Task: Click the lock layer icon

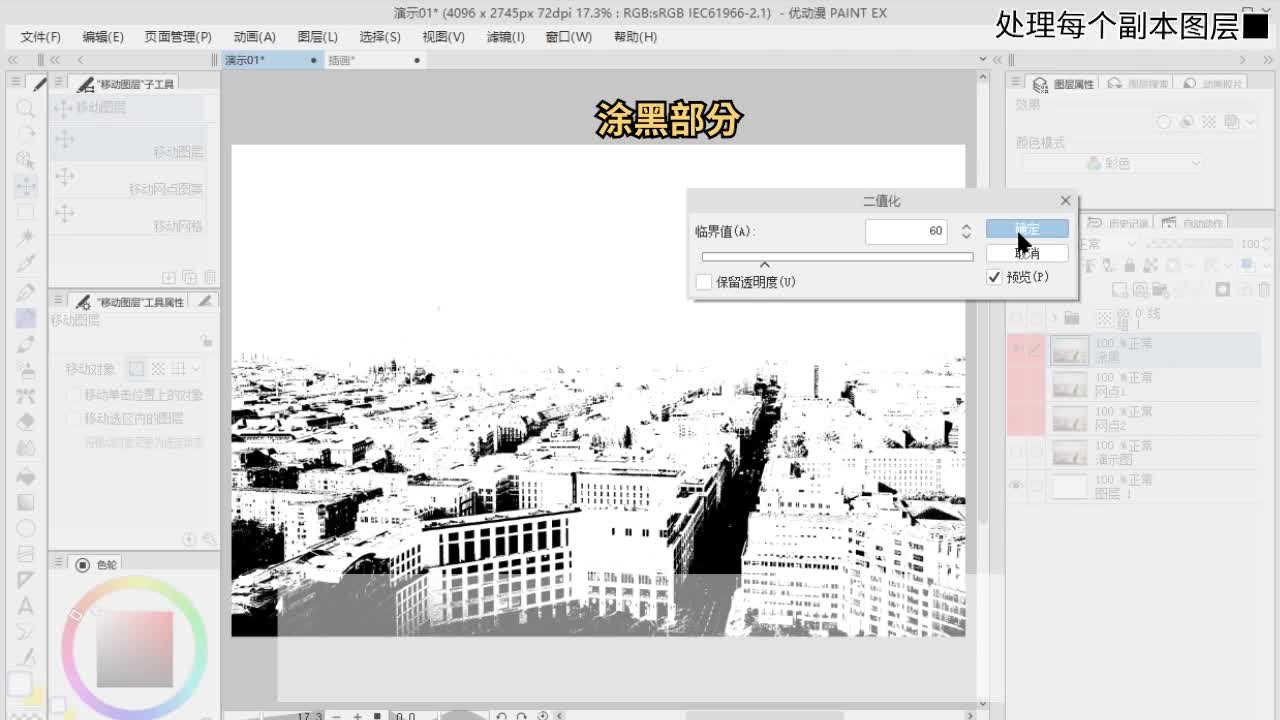Action: coord(1129,265)
